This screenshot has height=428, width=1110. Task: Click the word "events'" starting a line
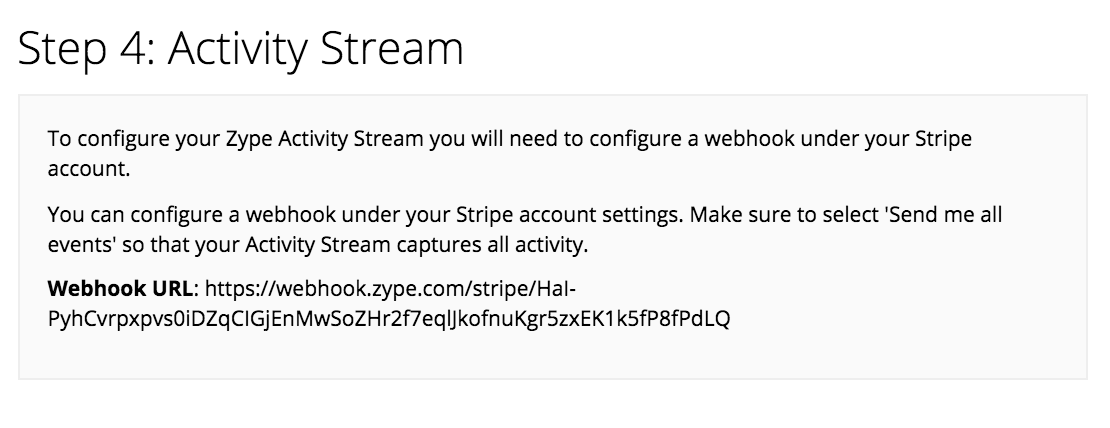point(81,245)
